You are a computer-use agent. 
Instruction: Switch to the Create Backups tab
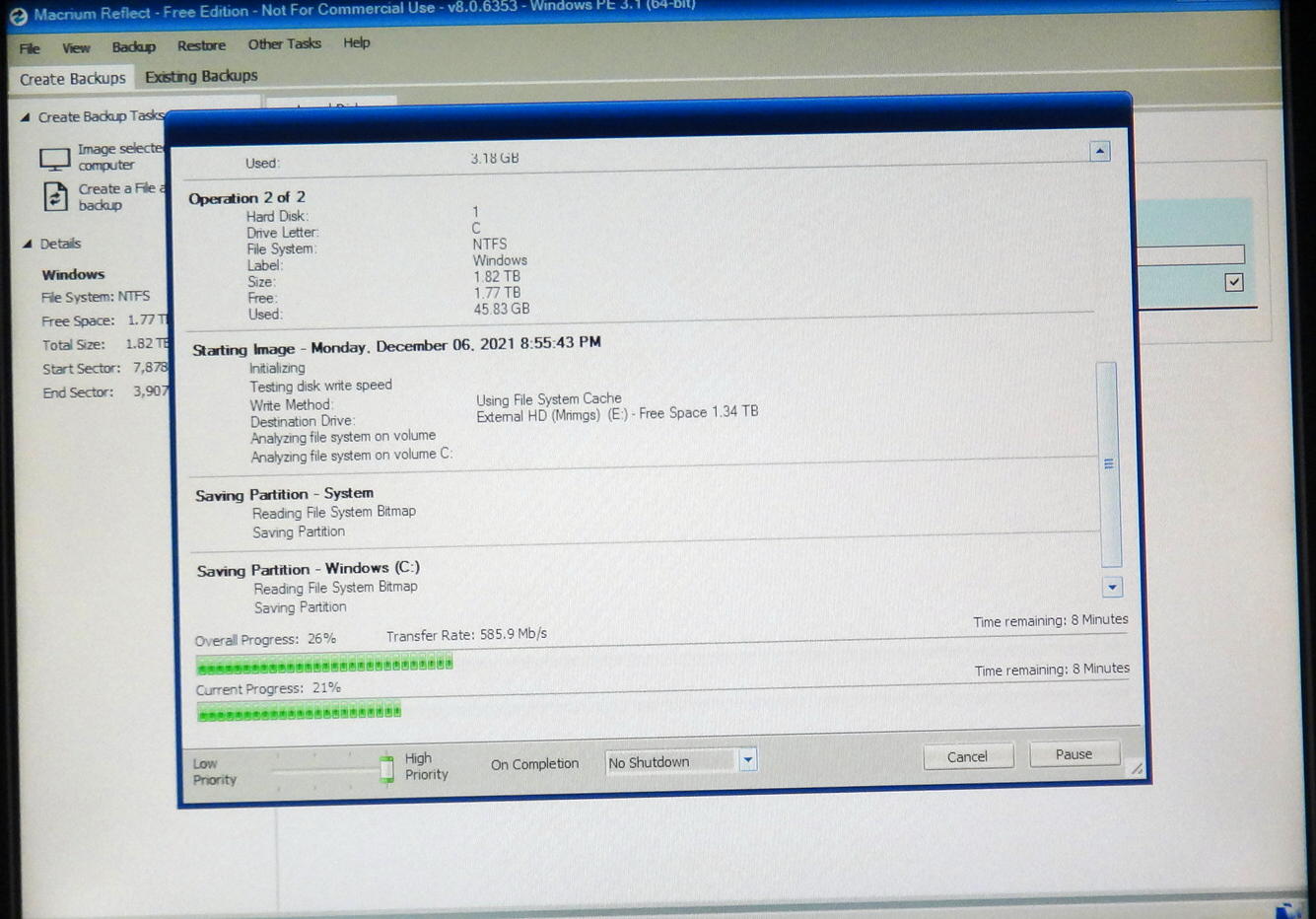click(x=73, y=79)
